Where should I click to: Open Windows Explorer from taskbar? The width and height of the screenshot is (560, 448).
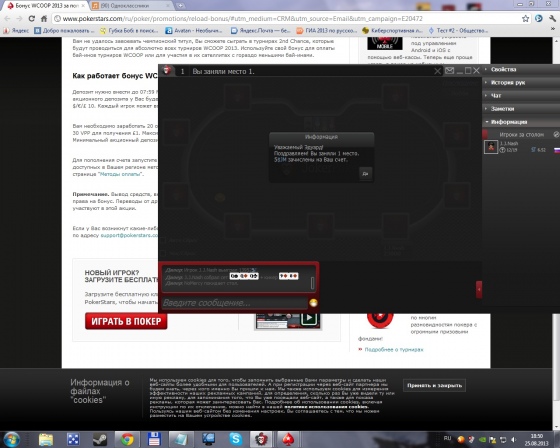pos(46,439)
